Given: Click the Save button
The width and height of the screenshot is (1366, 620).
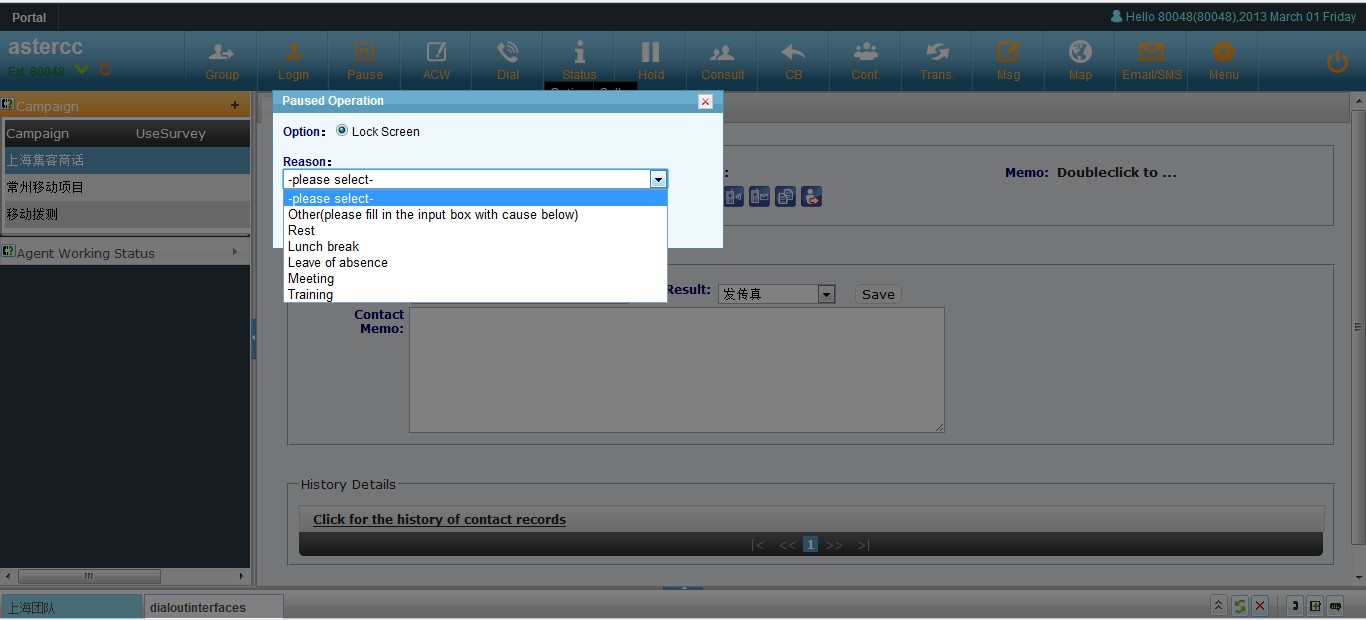Looking at the screenshot, I should click(x=878, y=294).
